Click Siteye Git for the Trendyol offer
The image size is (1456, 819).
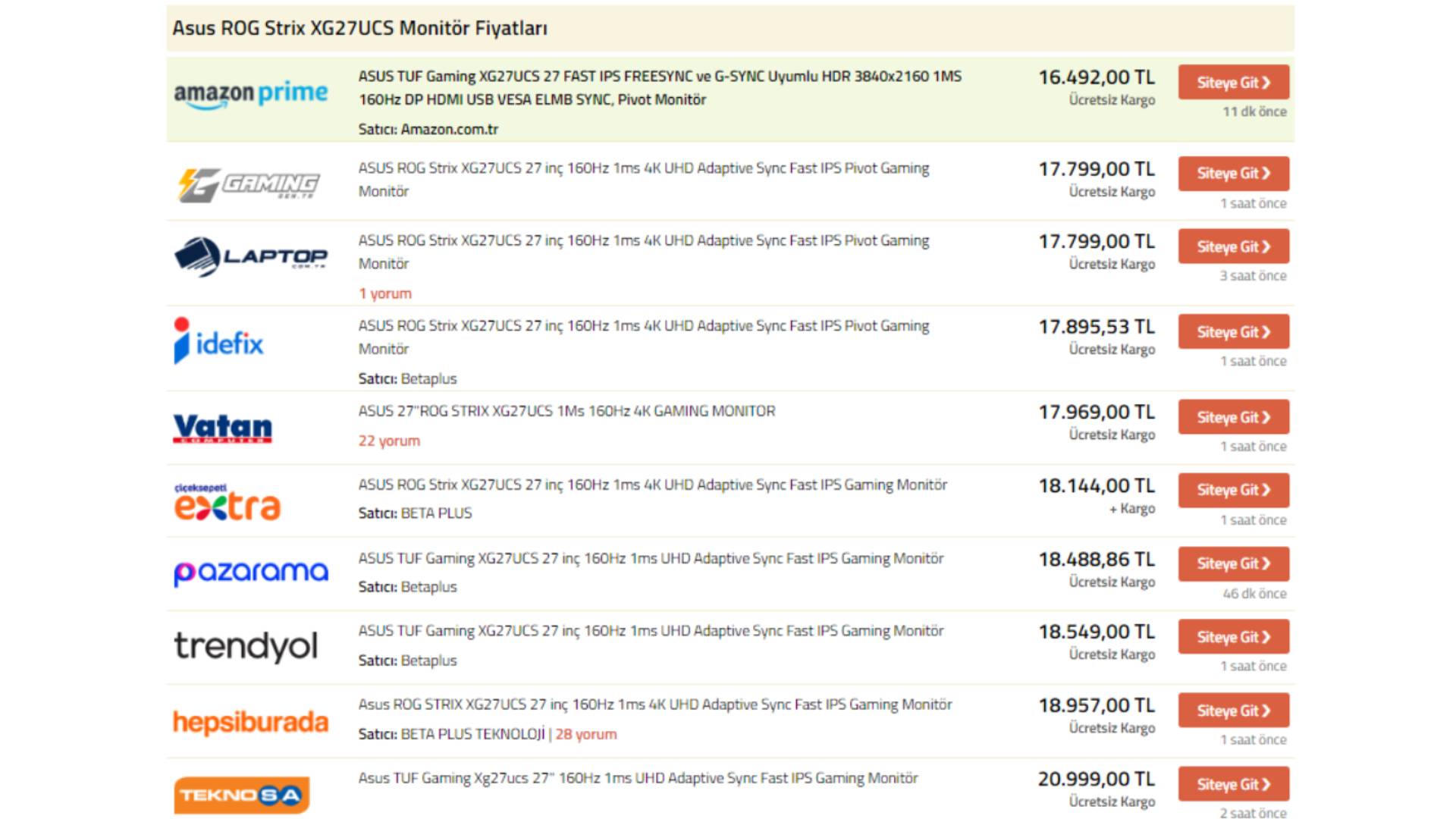tap(1233, 637)
